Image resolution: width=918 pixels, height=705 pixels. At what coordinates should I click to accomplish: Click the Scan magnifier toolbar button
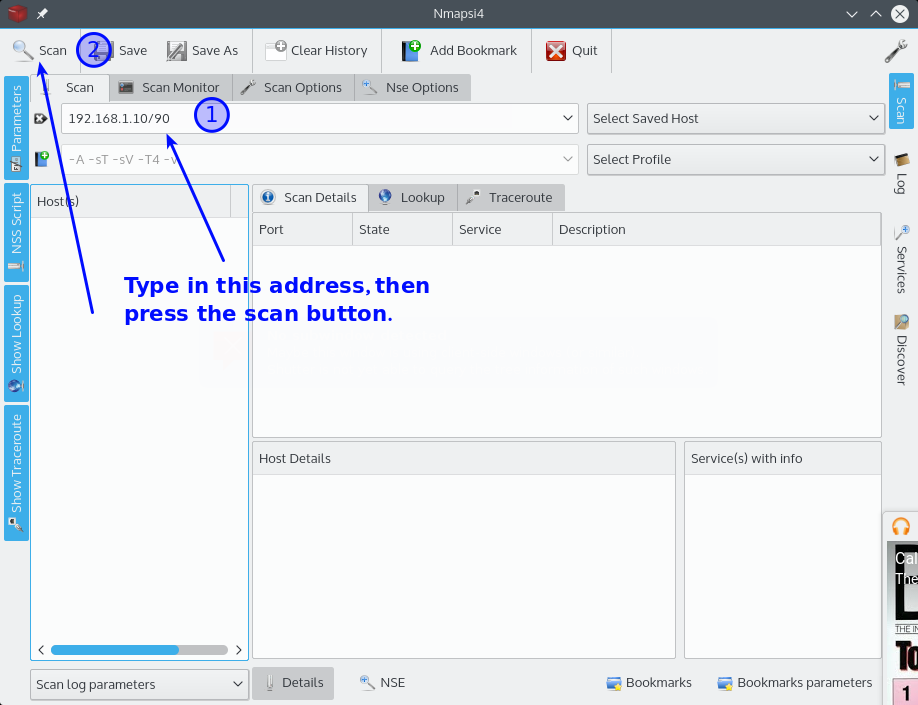click(x=40, y=51)
